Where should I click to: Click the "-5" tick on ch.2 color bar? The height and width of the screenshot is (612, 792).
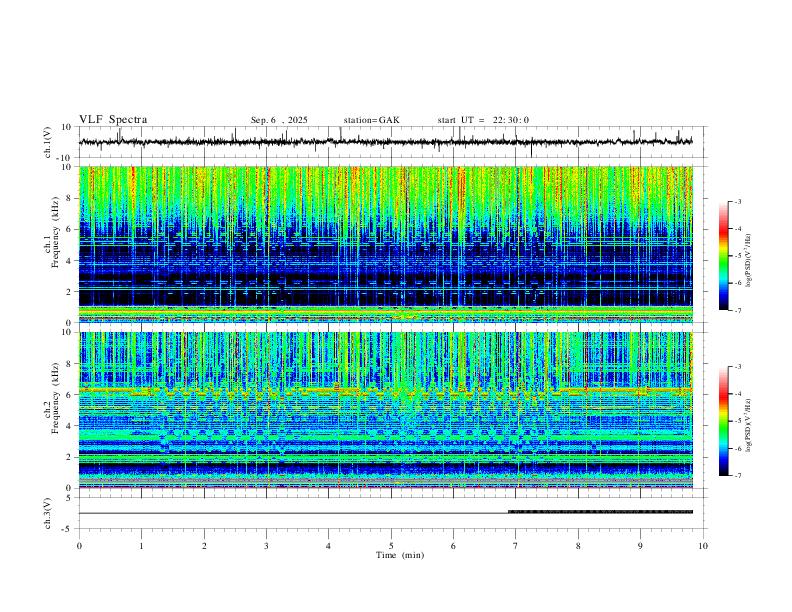(x=737, y=421)
